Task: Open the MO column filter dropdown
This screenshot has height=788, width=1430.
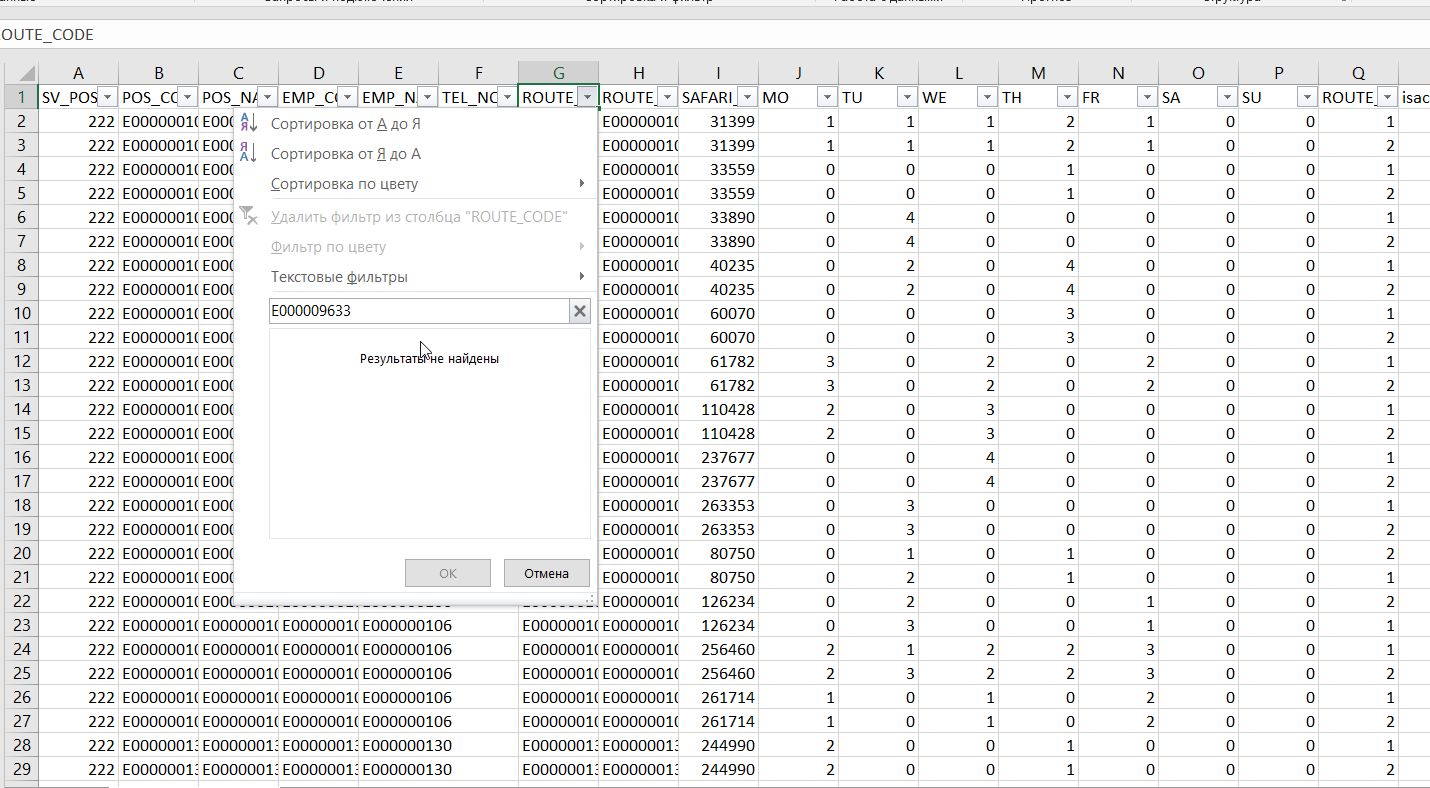Action: point(827,97)
